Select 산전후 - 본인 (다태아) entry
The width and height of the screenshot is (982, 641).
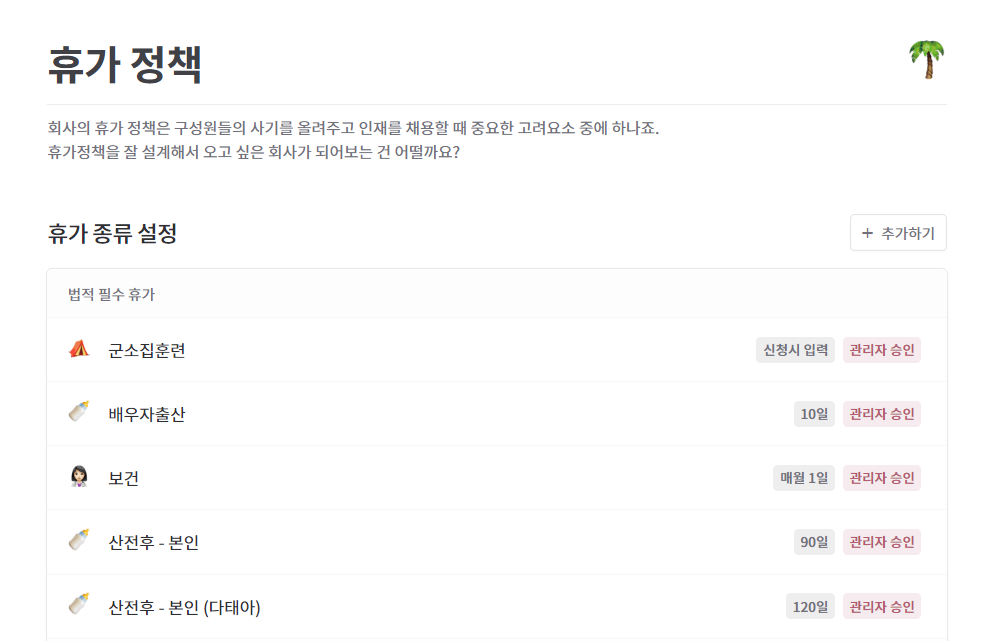(497, 607)
